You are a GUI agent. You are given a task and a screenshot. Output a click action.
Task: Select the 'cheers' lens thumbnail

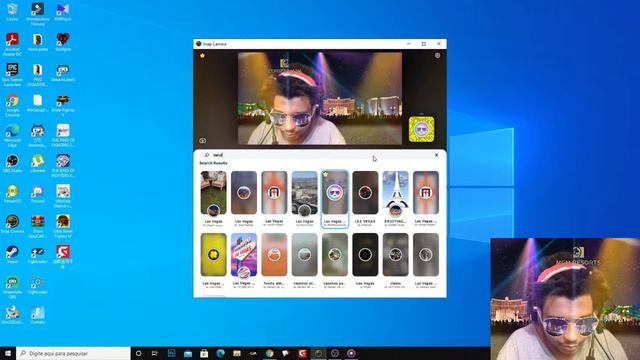tap(395, 255)
